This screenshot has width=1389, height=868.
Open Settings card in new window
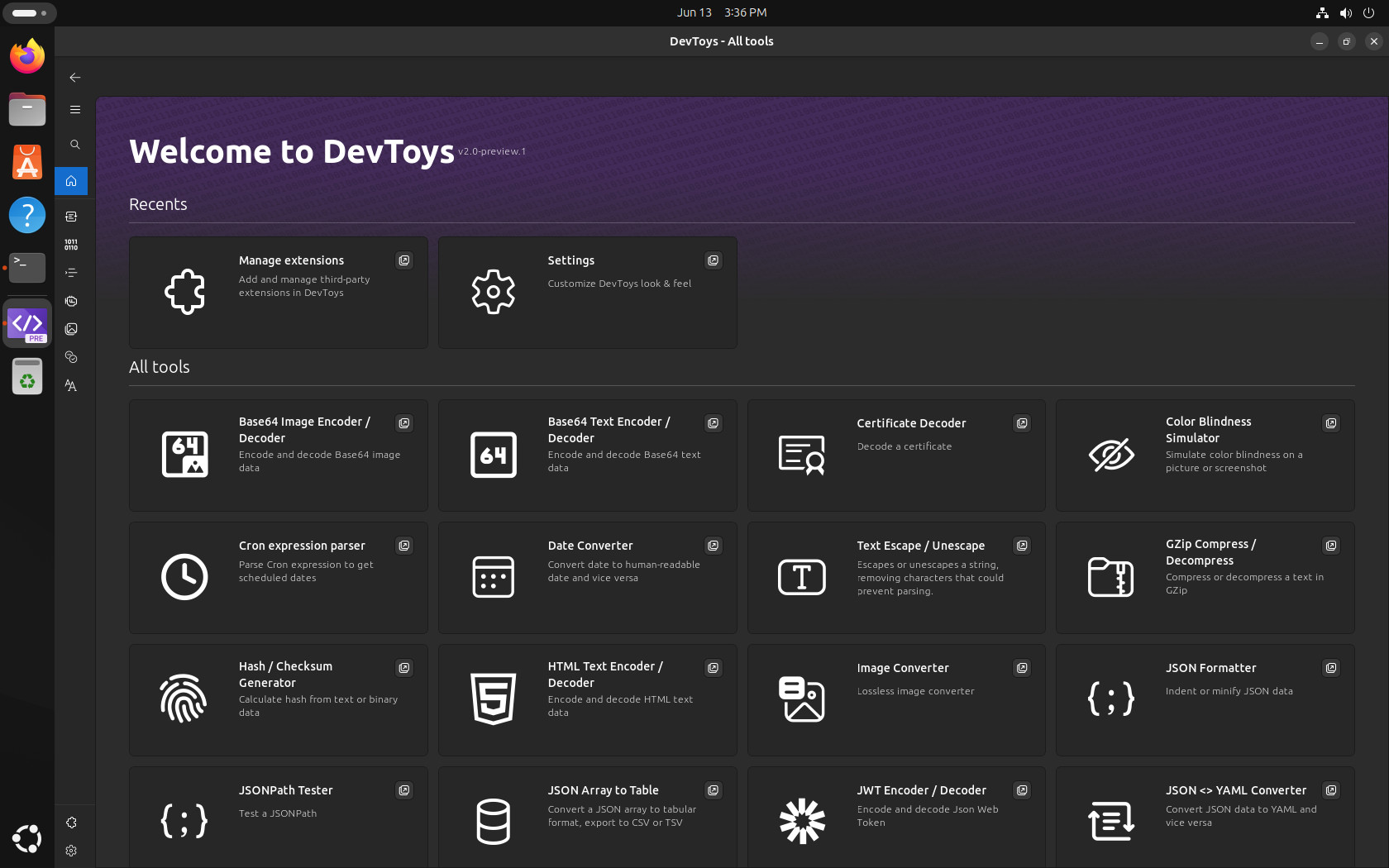coord(714,260)
